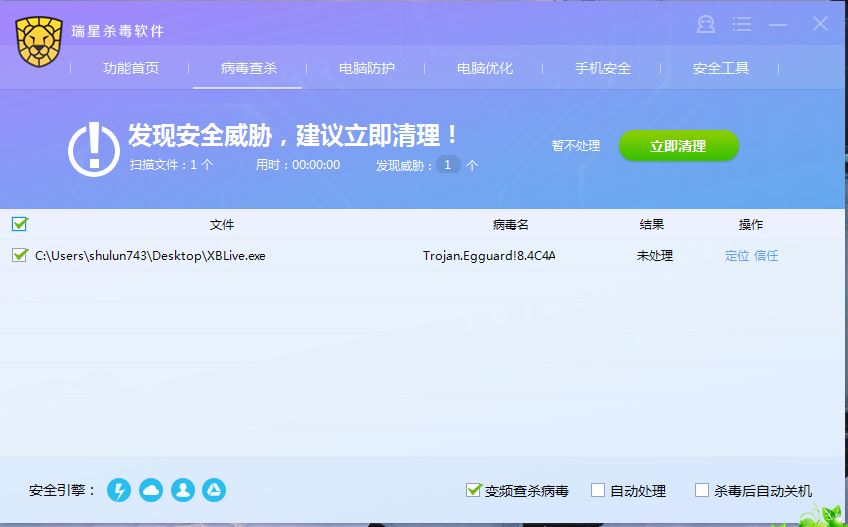
Task: Enable 杀毒后自动关机 checkbox
Action: (x=701, y=490)
